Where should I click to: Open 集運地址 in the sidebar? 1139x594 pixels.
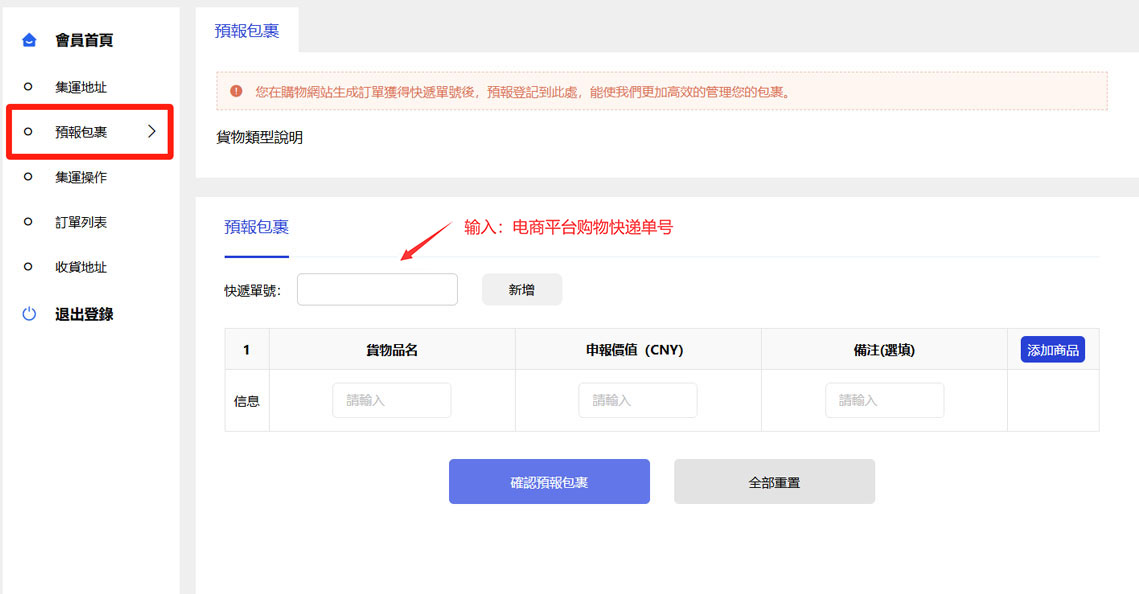(x=81, y=87)
